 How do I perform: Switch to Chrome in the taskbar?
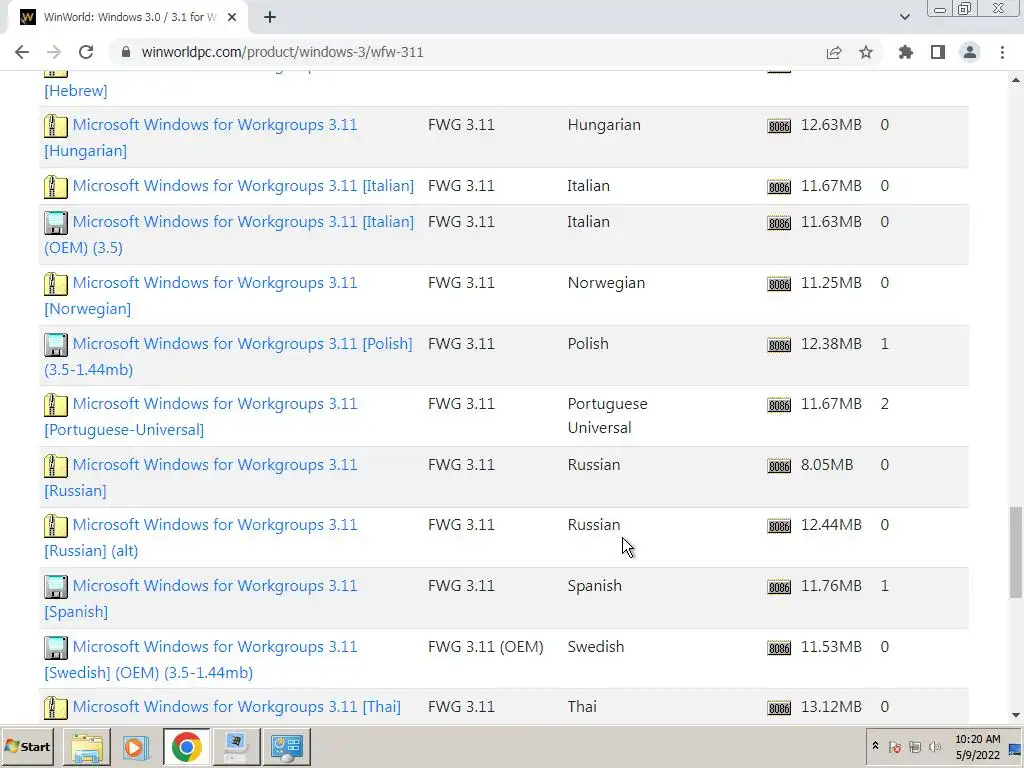click(x=186, y=747)
